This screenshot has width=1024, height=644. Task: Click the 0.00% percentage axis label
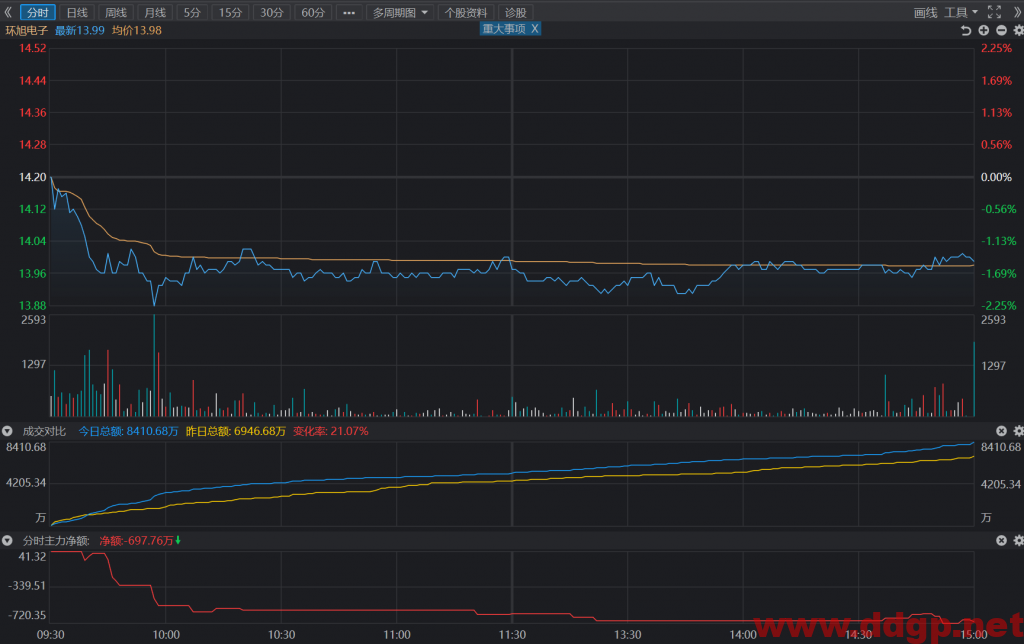point(997,177)
